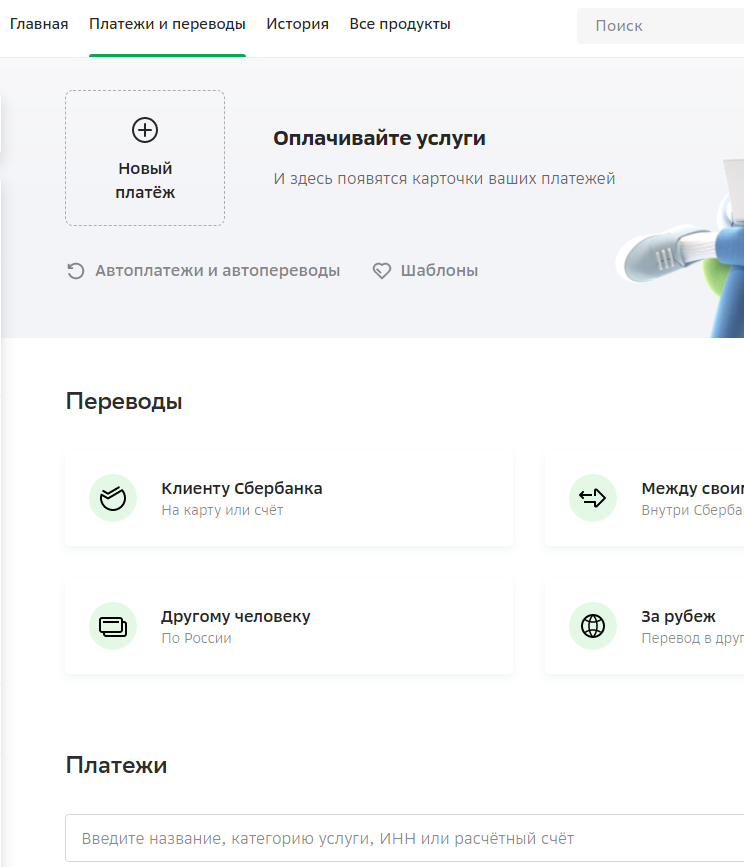Click the globe icon for abroad transfer
The height and width of the screenshot is (867, 744).
[593, 626]
